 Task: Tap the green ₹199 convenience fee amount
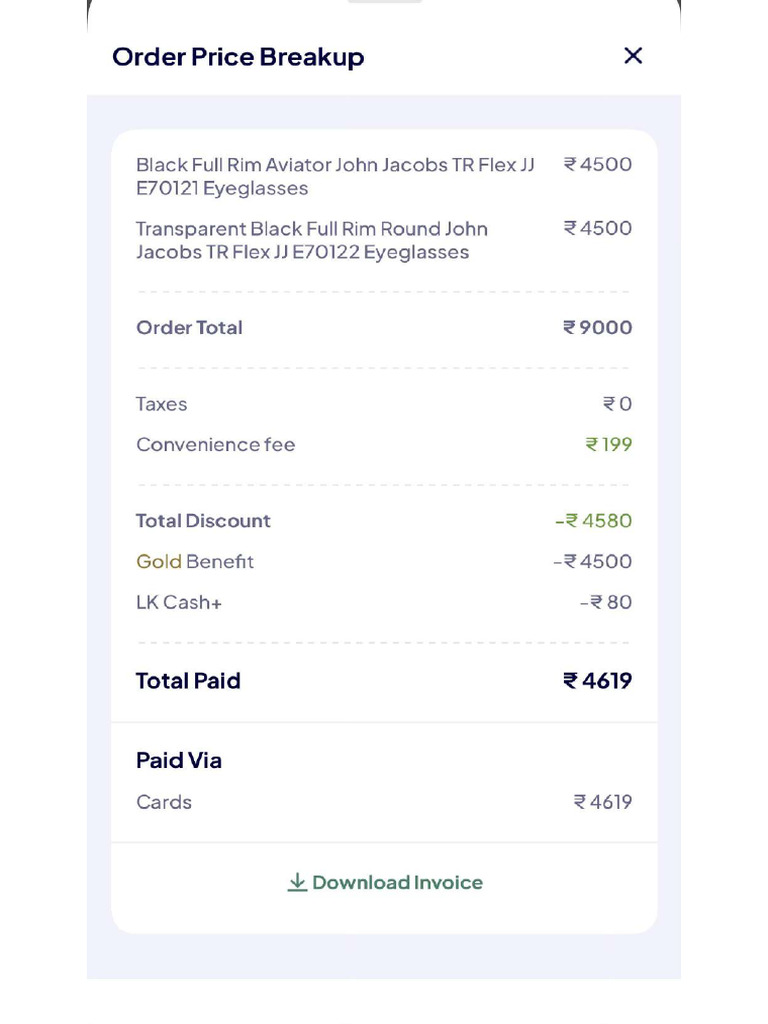tap(608, 444)
